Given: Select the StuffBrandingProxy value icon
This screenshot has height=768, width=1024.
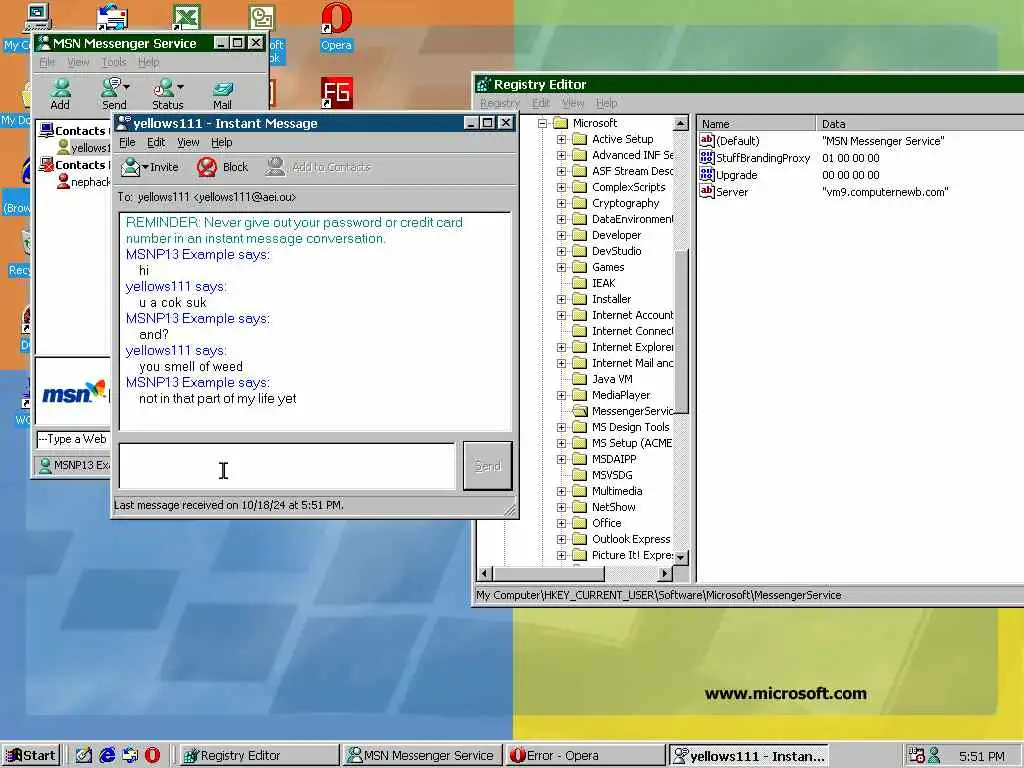Looking at the screenshot, I should click(x=707, y=157).
